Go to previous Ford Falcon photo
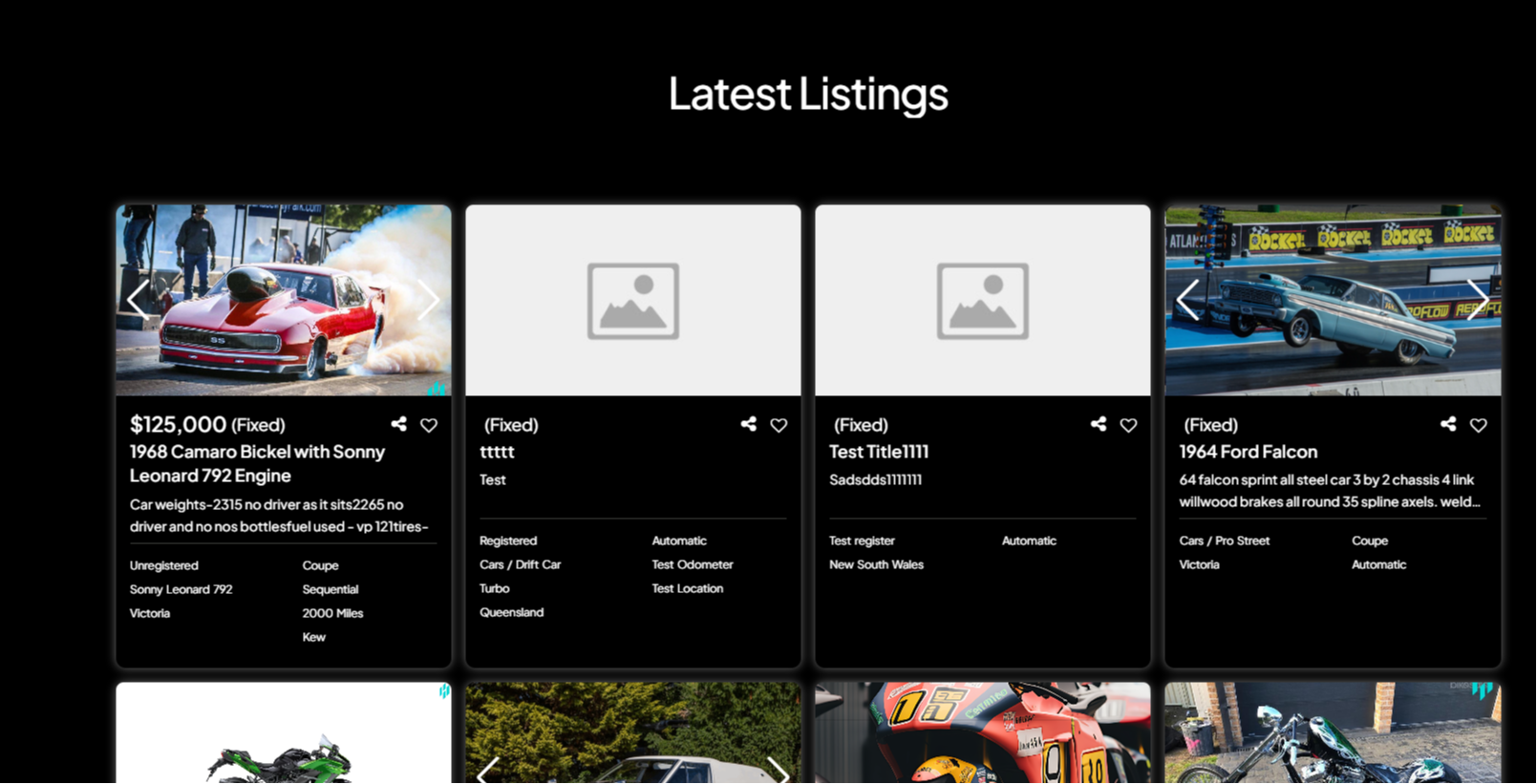1537x784 pixels. coord(1187,300)
